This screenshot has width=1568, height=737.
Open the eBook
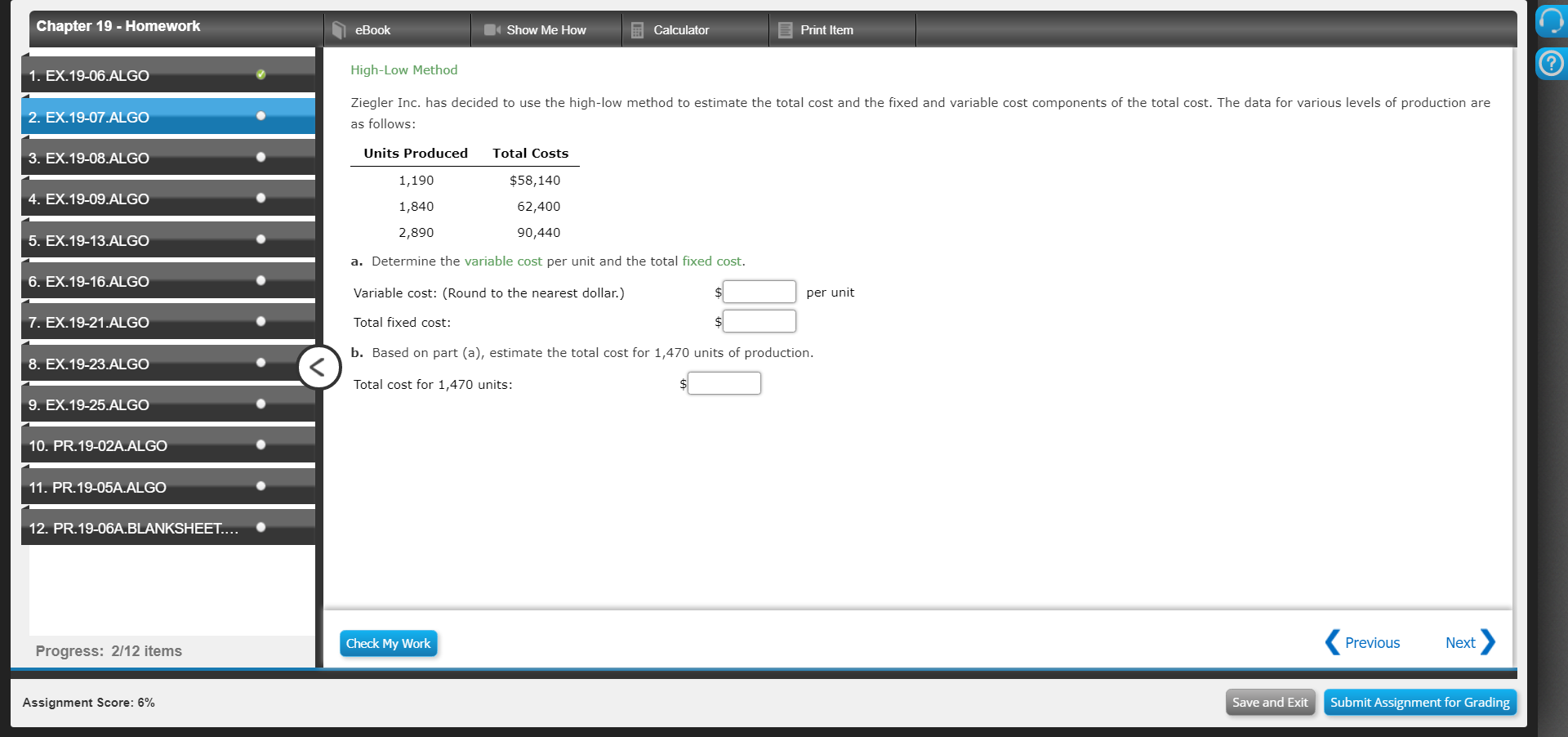pos(372,29)
